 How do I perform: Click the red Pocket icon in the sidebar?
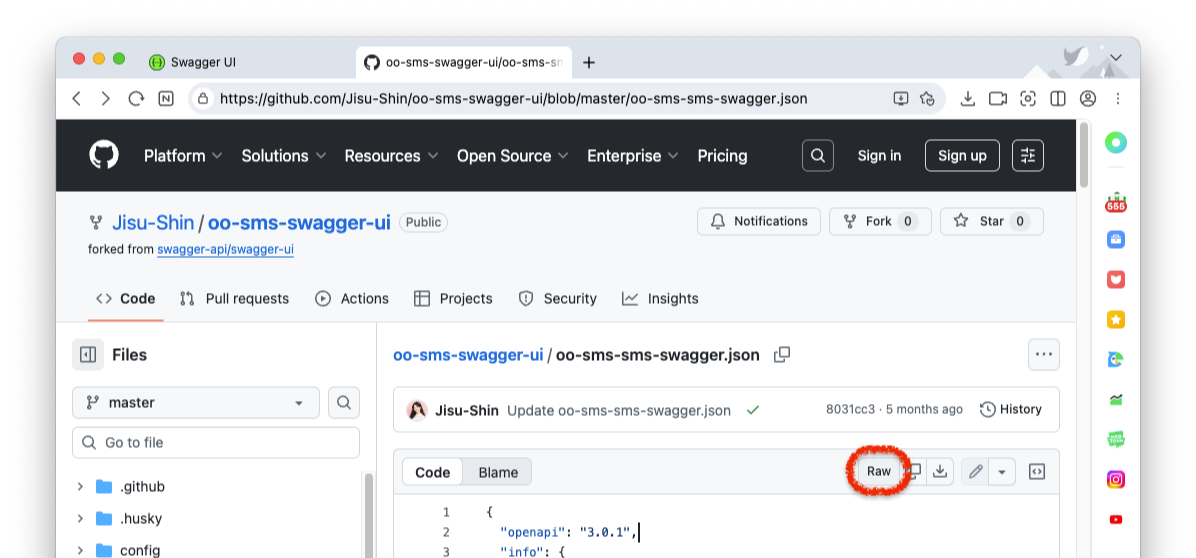point(1116,279)
